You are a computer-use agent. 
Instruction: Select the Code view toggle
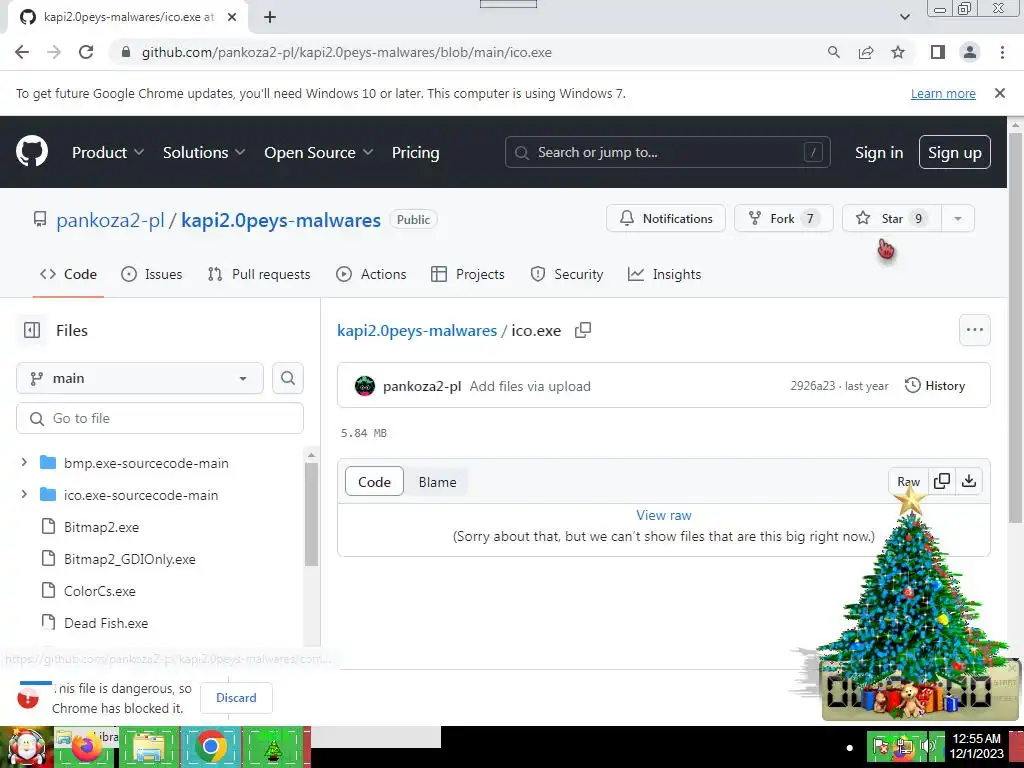[x=374, y=482]
